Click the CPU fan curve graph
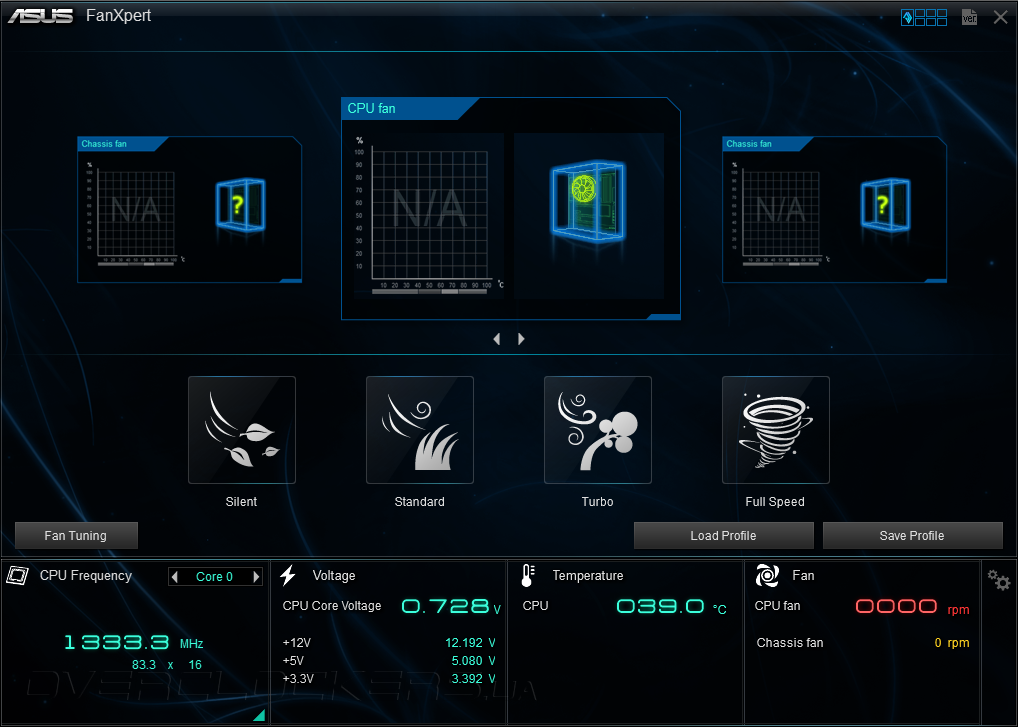Screen dimensions: 1018x727 tap(428, 215)
